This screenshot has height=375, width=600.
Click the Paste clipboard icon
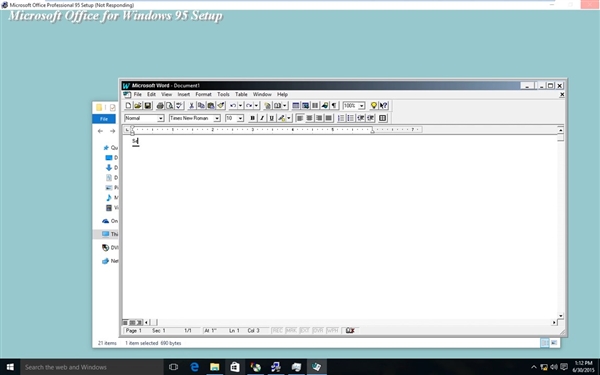point(210,106)
